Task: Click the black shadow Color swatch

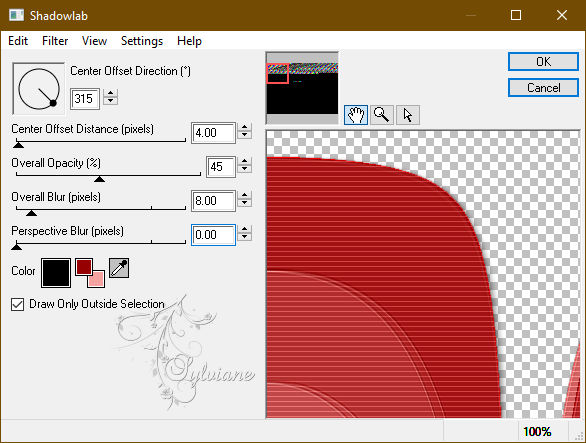Action: tap(56, 273)
